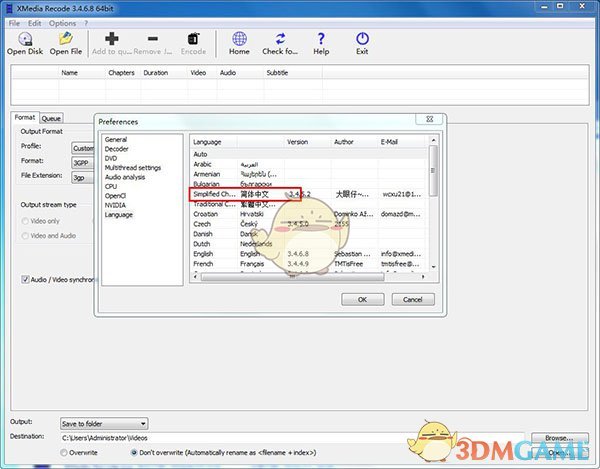Select the Croatian language row
Viewport: 600px width, 469px height.
(x=309, y=214)
